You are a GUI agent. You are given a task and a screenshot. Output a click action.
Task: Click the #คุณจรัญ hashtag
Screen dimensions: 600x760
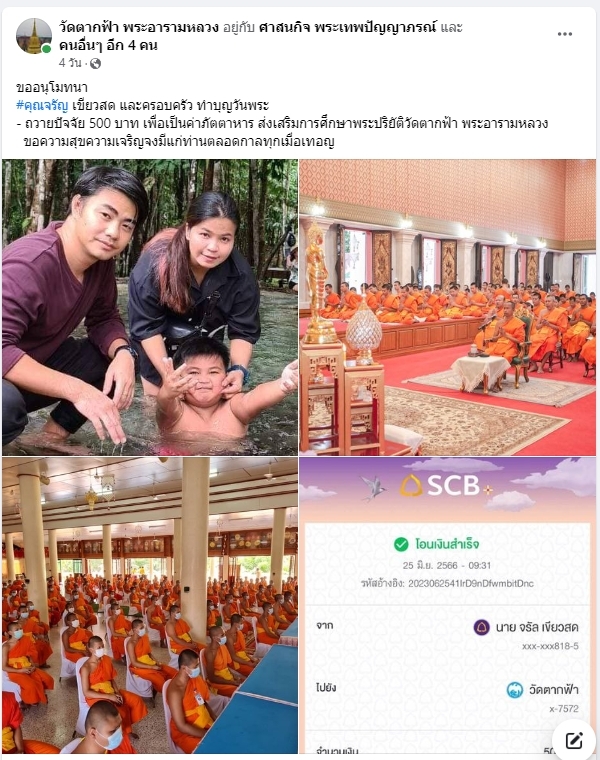click(x=42, y=105)
